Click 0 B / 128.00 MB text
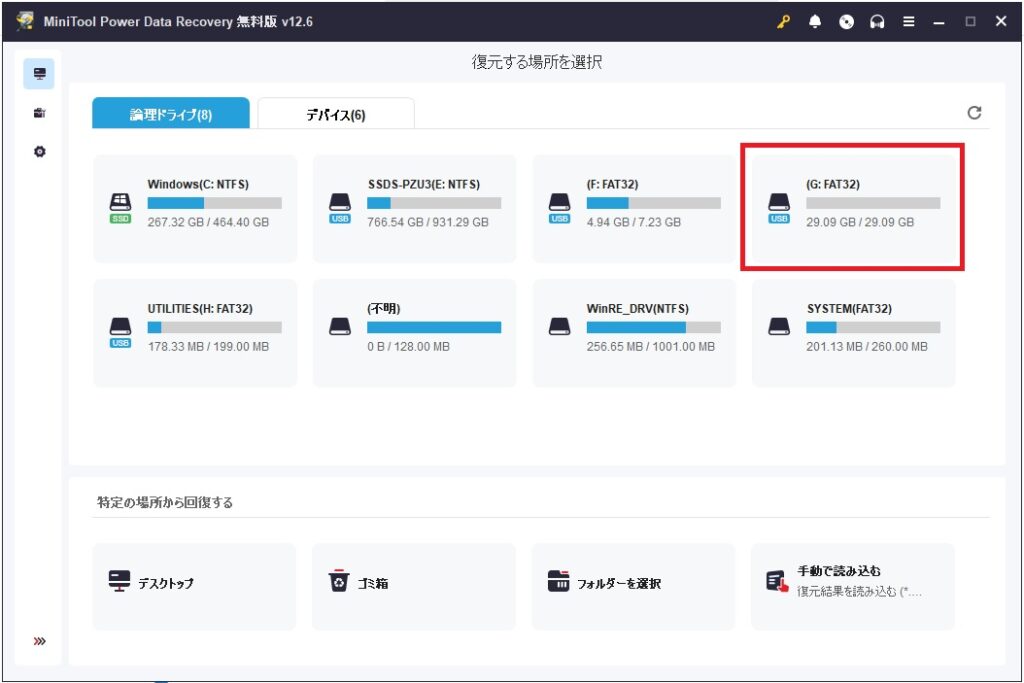 click(x=408, y=347)
